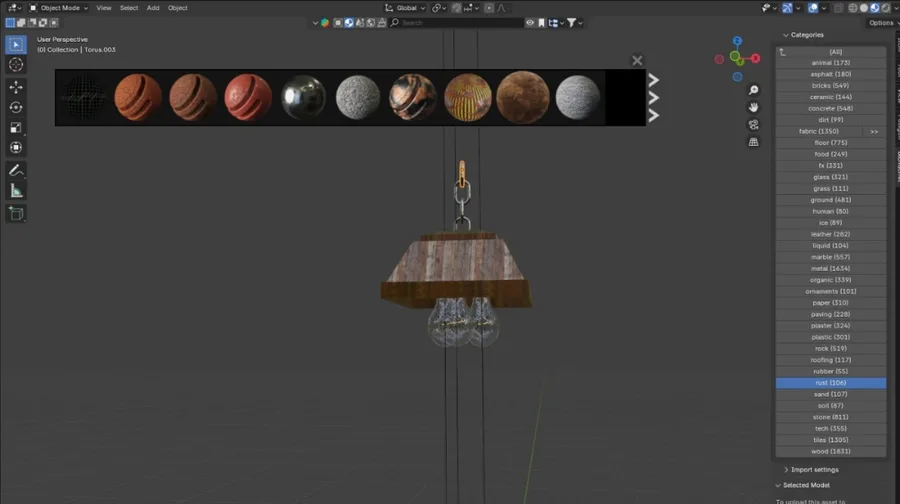Select the Move tool
This screenshot has height=504, width=900.
coord(15,87)
